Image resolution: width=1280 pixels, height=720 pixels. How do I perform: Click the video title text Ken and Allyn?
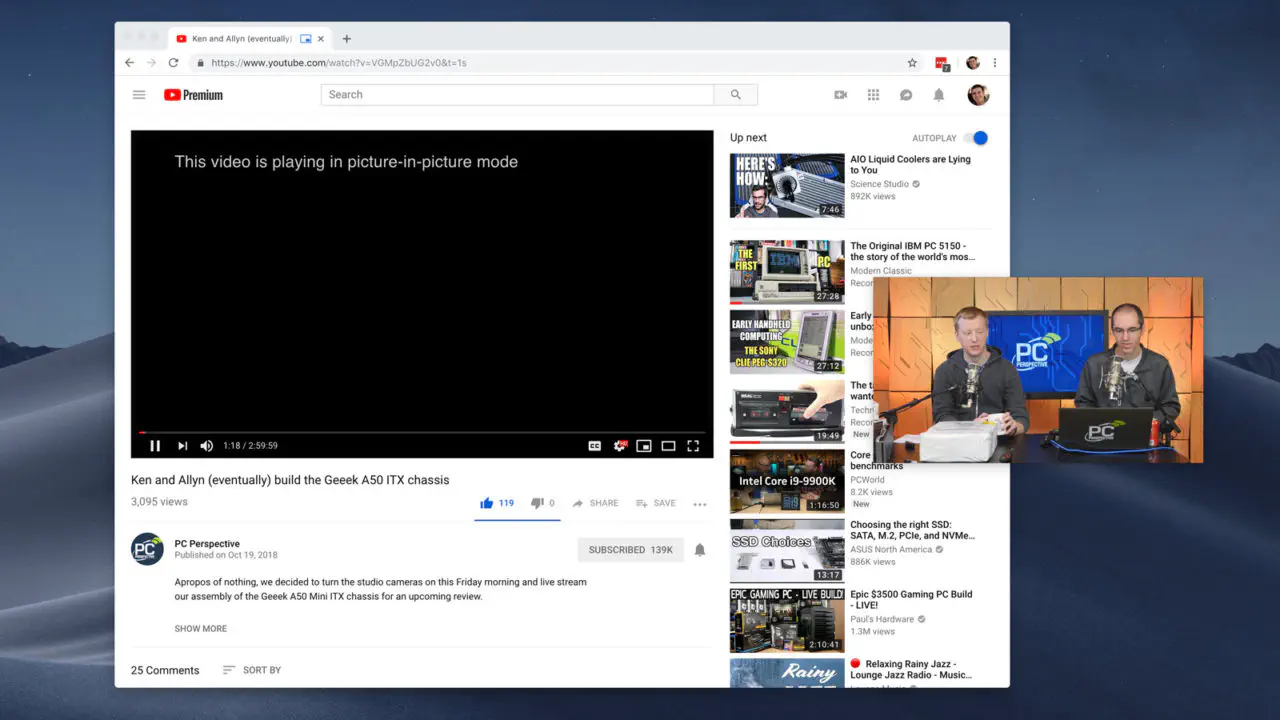290,480
